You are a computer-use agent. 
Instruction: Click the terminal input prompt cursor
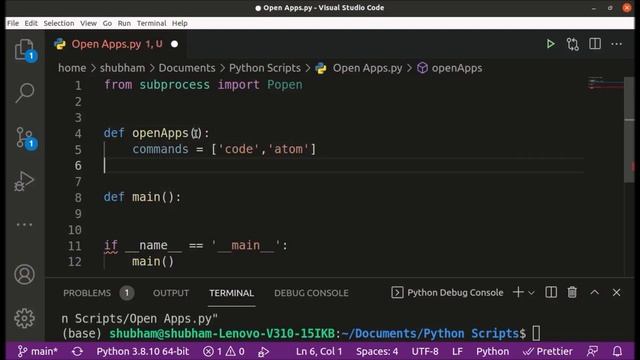click(536, 333)
